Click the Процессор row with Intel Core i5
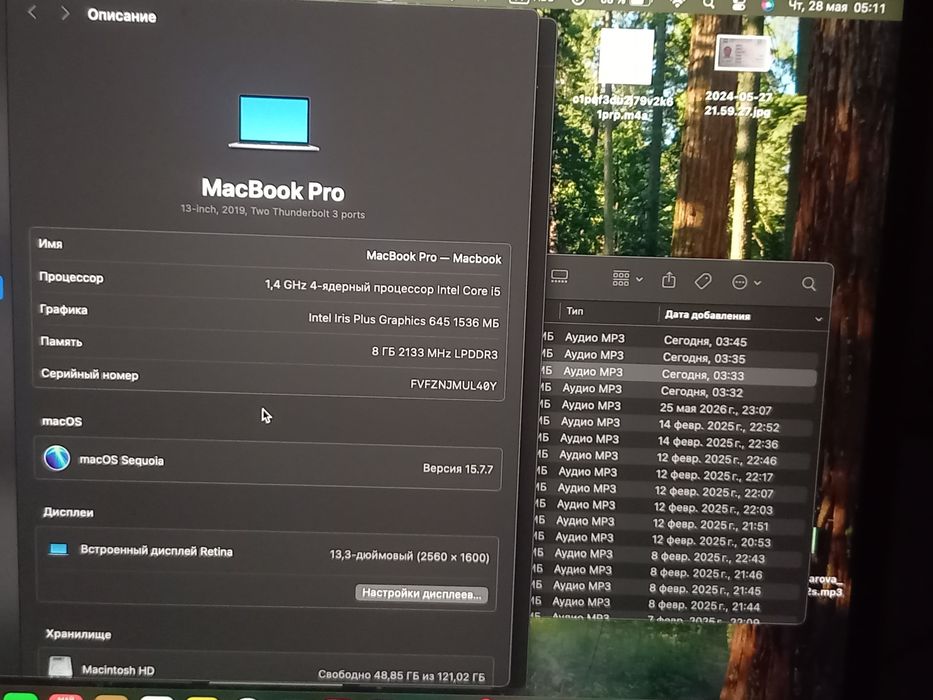933x700 pixels. click(x=270, y=283)
